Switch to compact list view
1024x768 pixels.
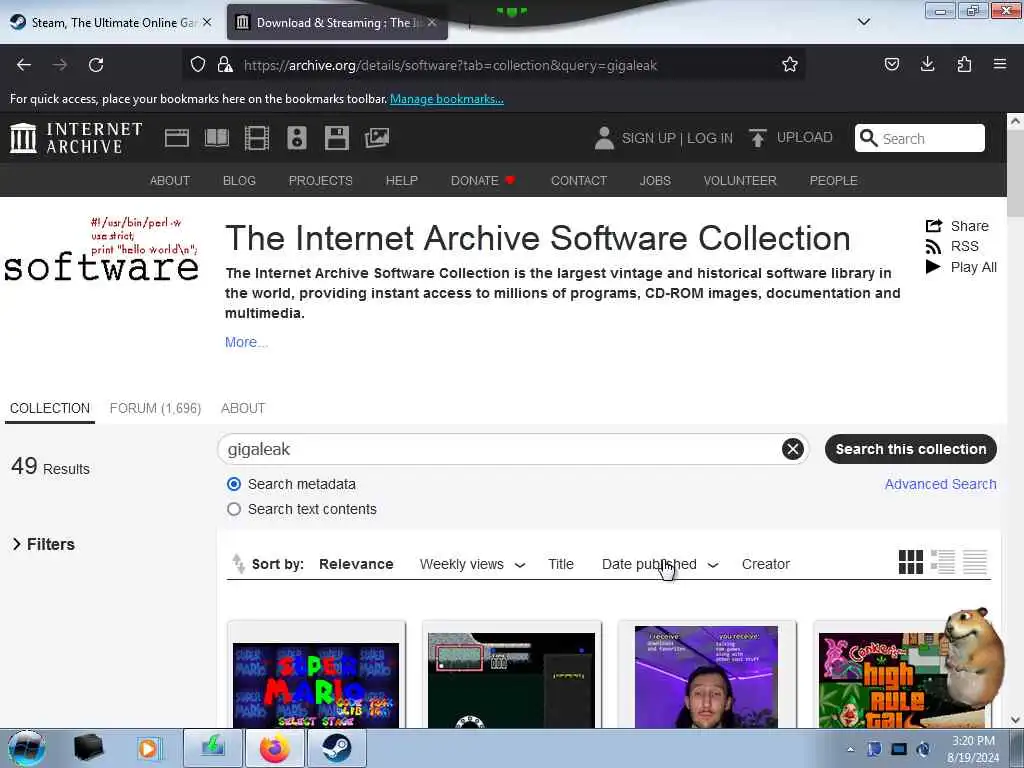click(x=975, y=562)
